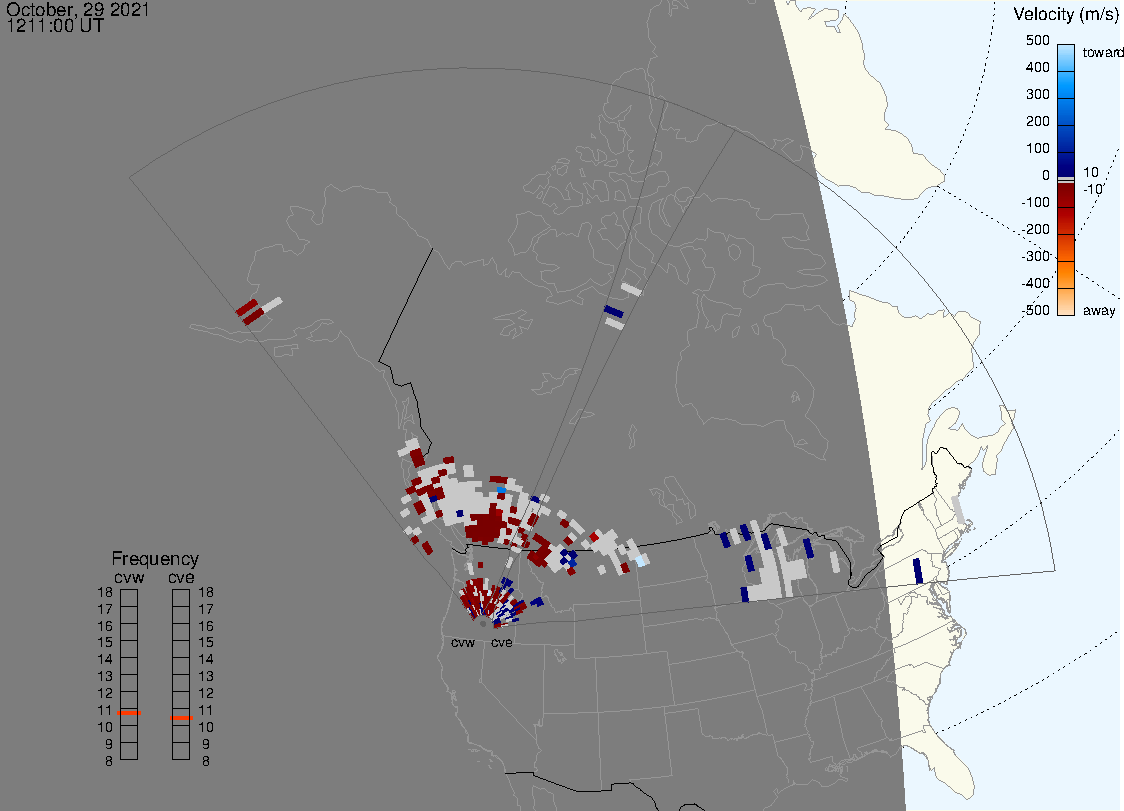1124x811 pixels.
Task: Pick the pale peach bottom colorbar segment
Action: point(1066,301)
